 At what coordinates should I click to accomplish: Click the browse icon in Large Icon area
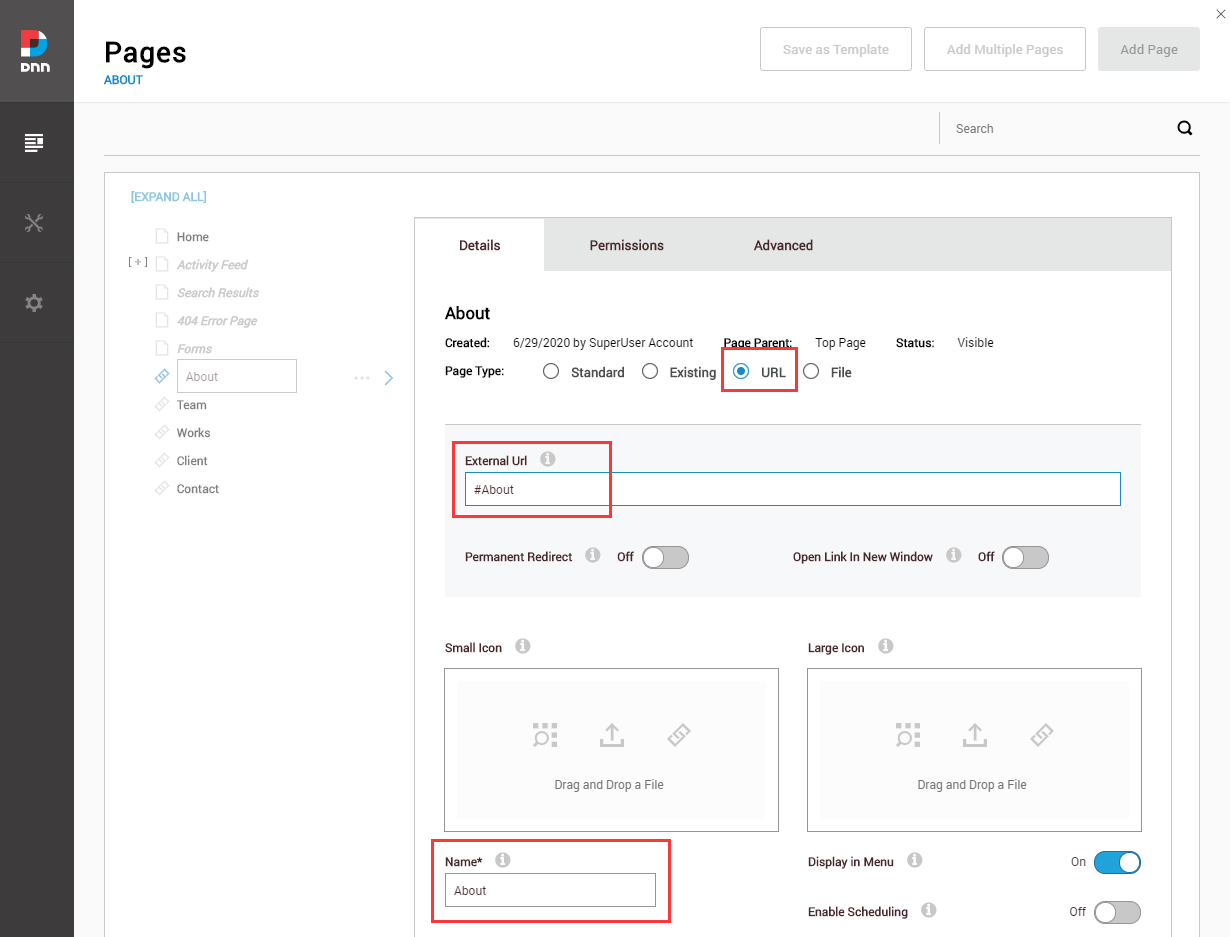coord(908,734)
